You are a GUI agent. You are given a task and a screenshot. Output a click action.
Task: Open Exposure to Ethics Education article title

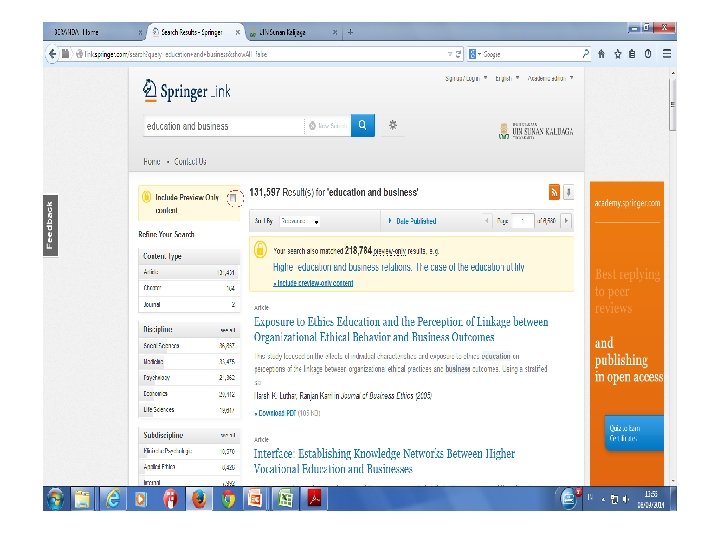tap(401, 329)
